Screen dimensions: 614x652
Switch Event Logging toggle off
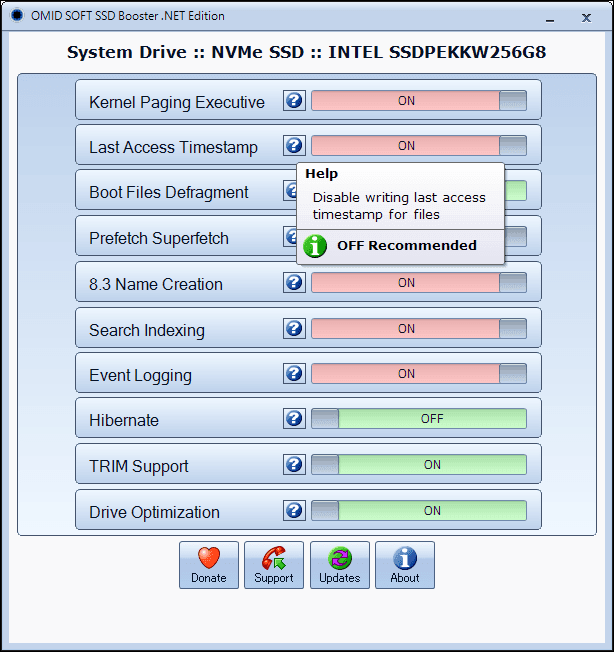tap(419, 373)
